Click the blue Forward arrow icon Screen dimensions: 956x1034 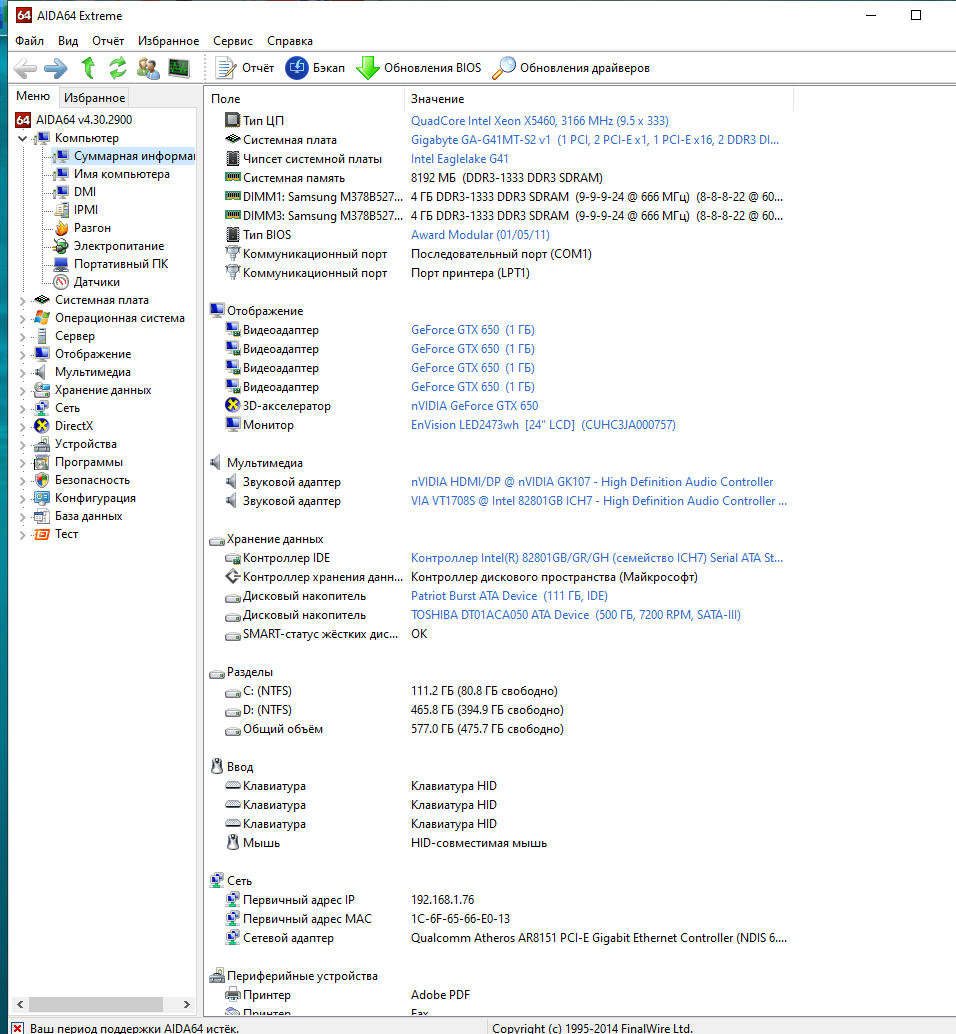tap(56, 68)
